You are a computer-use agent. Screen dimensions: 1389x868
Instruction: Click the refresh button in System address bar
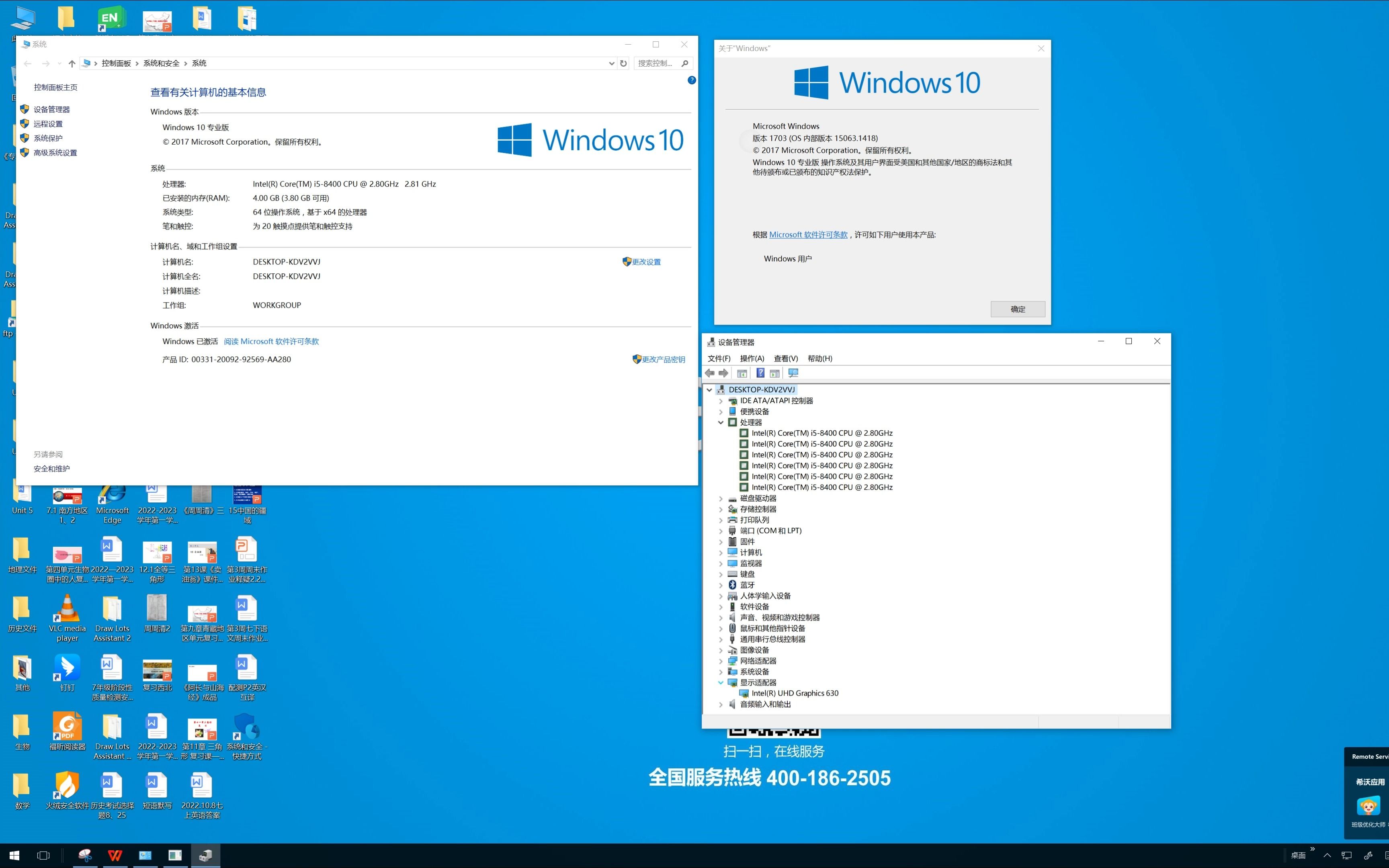[x=623, y=63]
